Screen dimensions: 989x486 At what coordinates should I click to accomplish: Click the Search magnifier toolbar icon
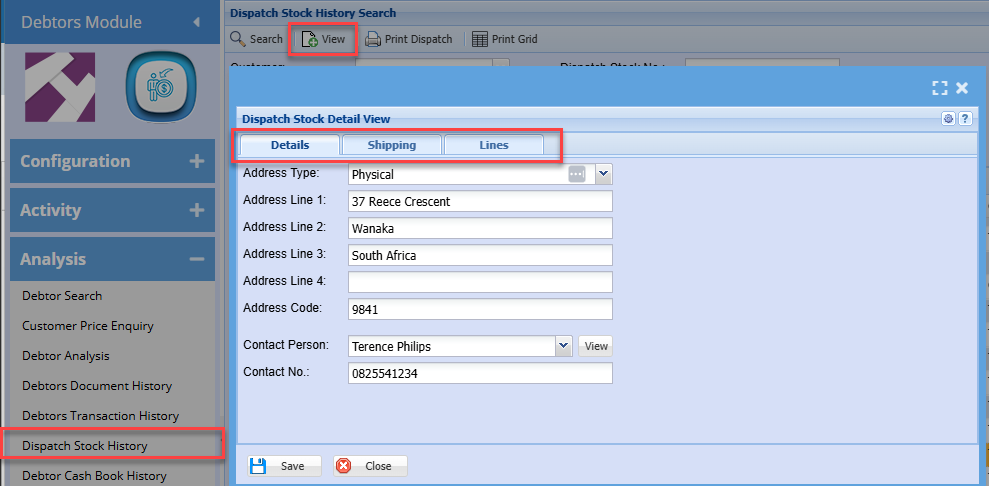[x=238, y=39]
